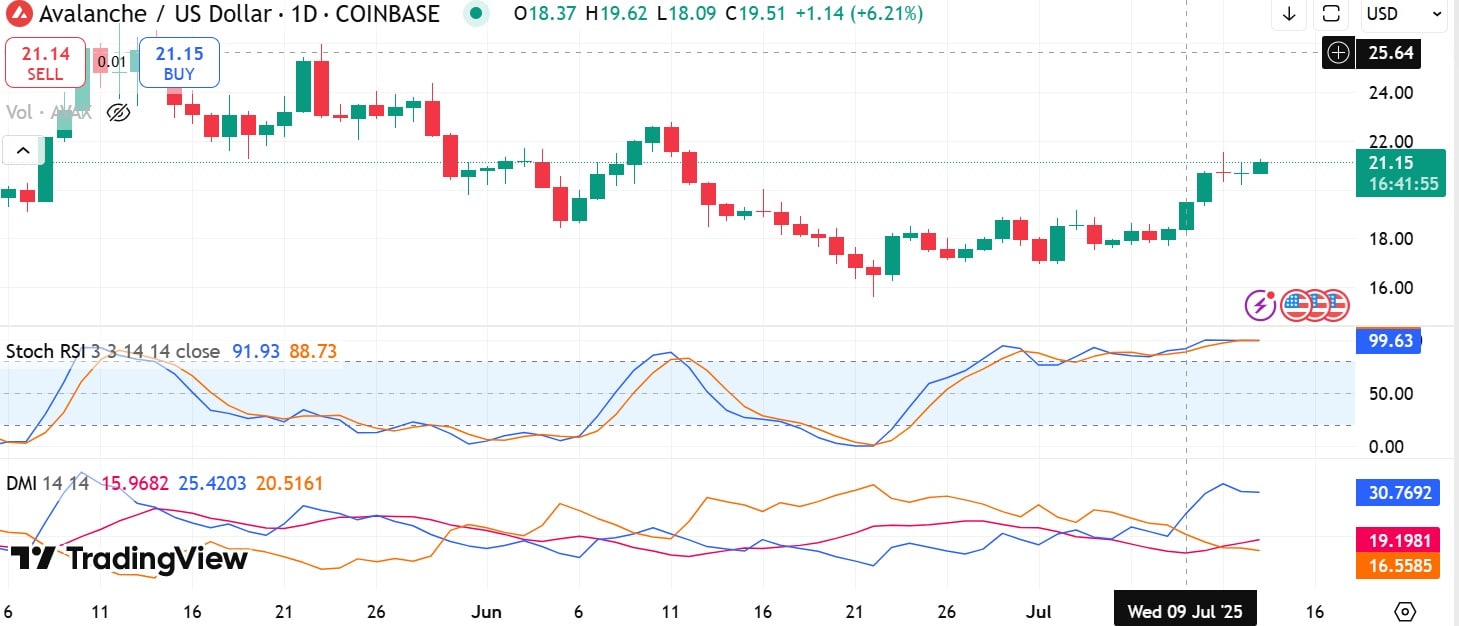Click the US flag economic event icon
Image resolution: width=1459 pixels, height=626 pixels.
(x=1296, y=305)
